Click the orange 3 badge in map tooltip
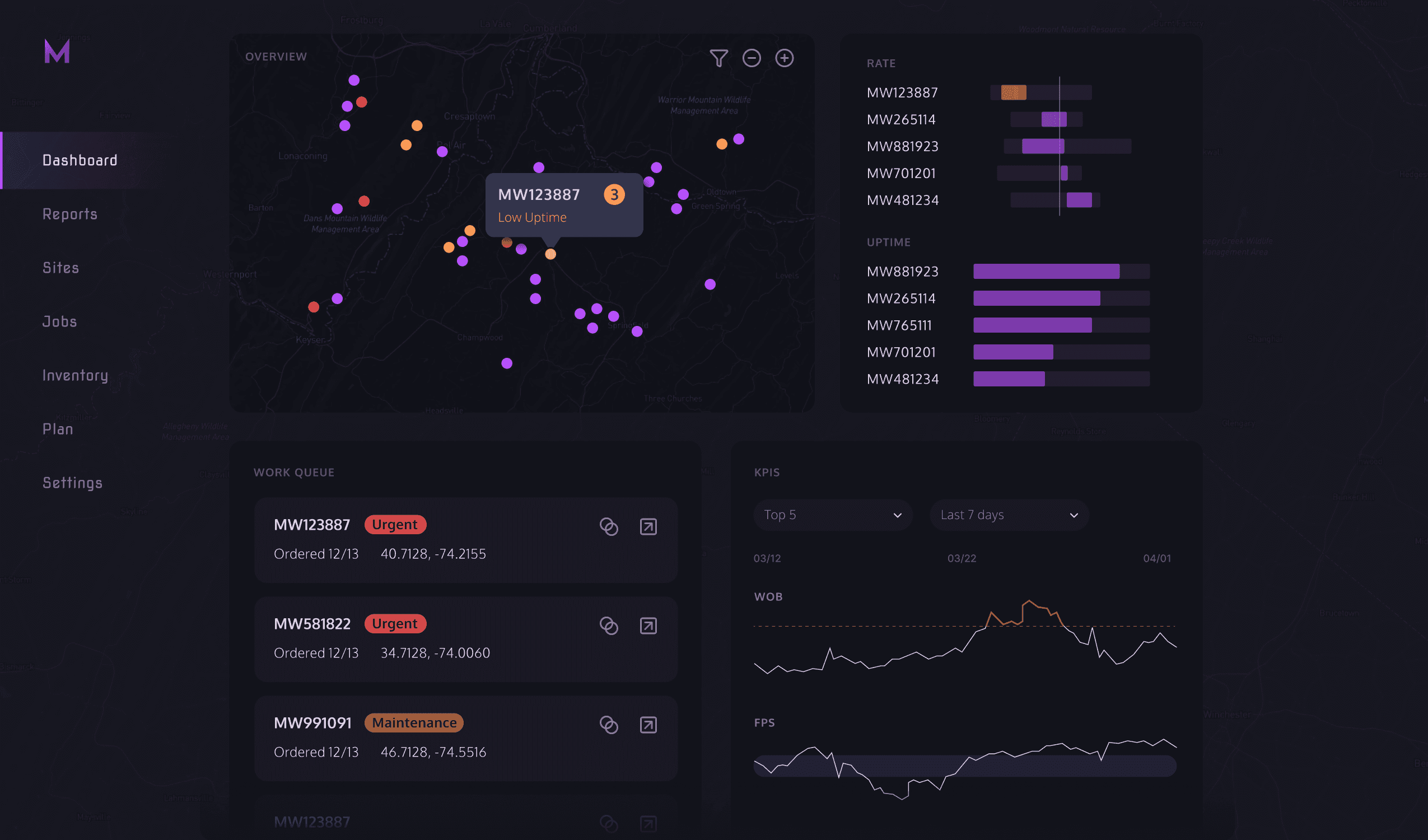Screen dimensions: 1428x840 click(614, 194)
